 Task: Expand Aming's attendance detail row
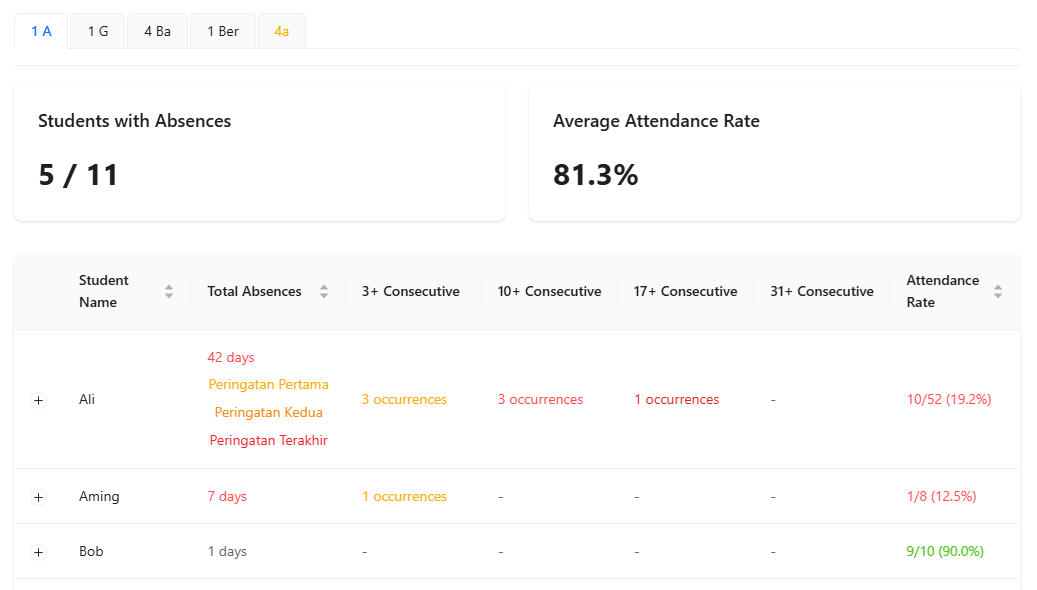pyautogui.click(x=38, y=496)
